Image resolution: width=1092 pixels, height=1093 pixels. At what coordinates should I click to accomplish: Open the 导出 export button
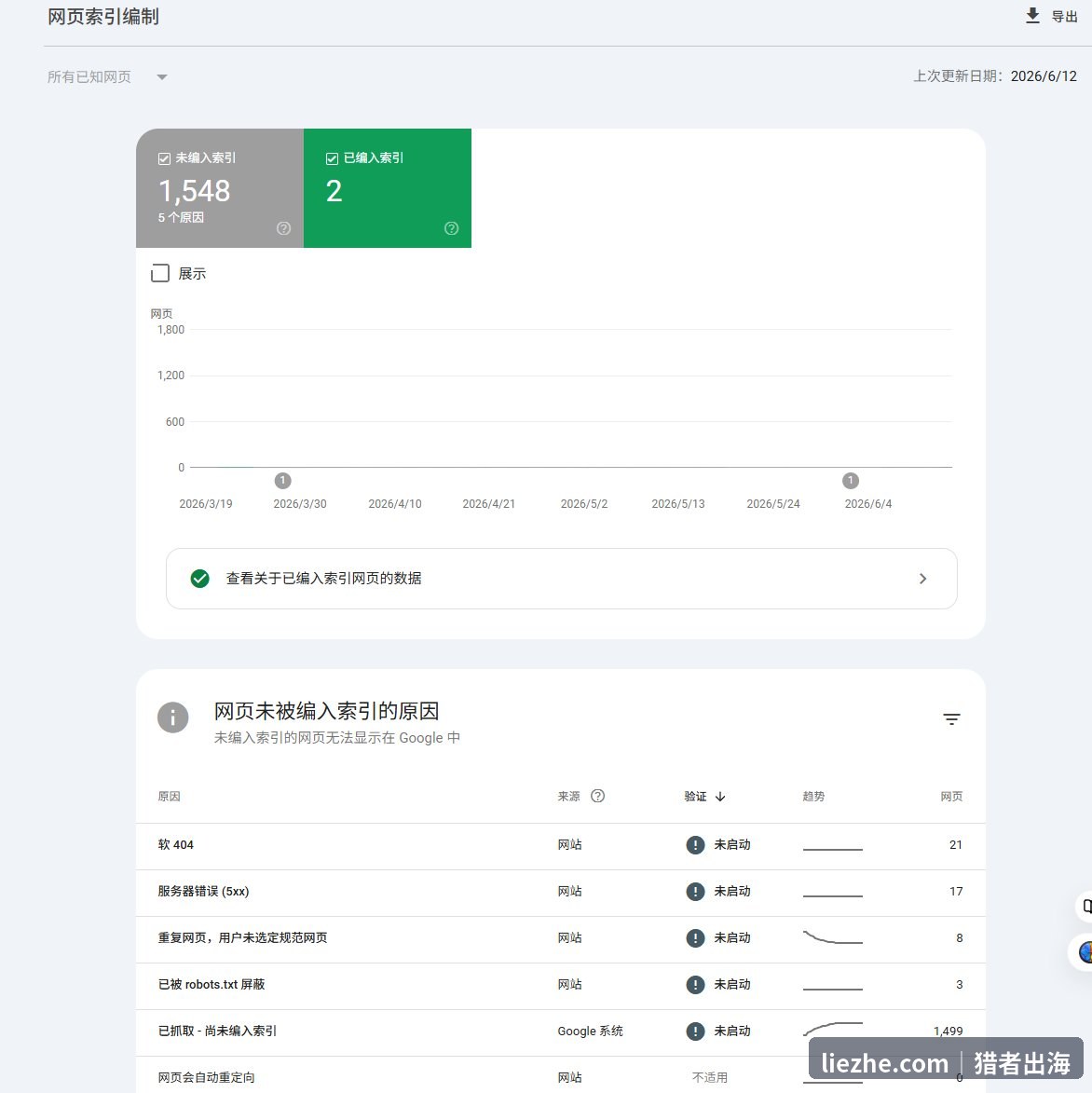point(1052,16)
